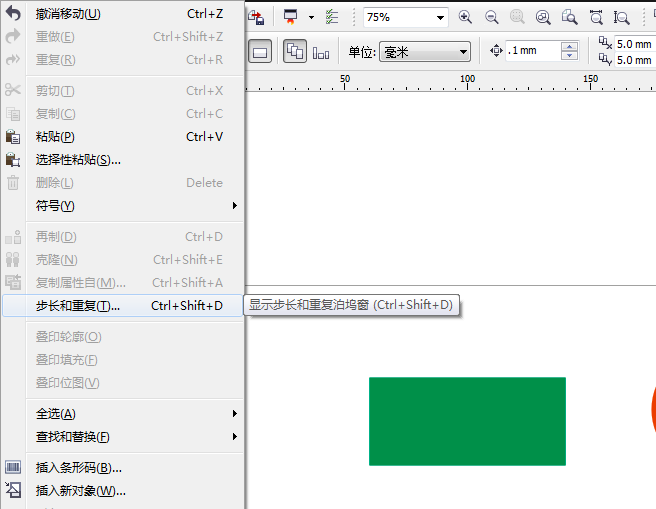Click the nudge offset .1 mm field
This screenshot has height=509, width=656.
pyautogui.click(x=533, y=51)
